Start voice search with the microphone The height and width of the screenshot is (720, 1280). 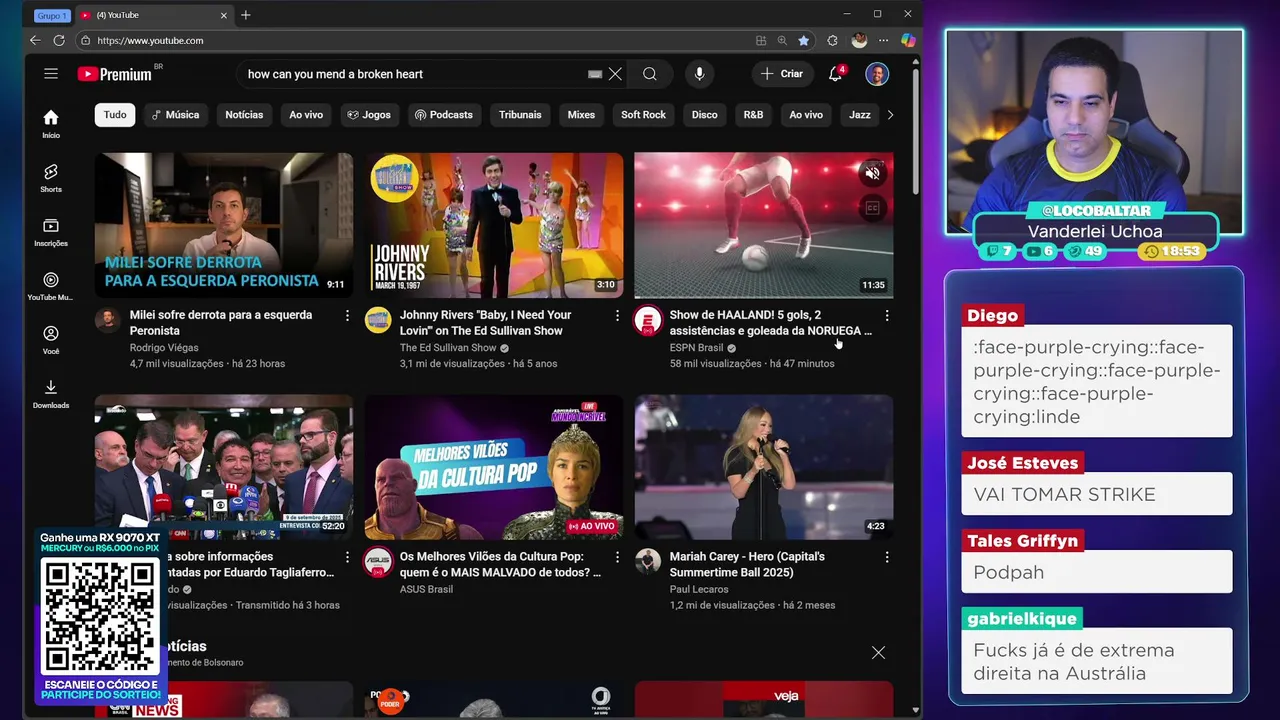[x=699, y=74]
